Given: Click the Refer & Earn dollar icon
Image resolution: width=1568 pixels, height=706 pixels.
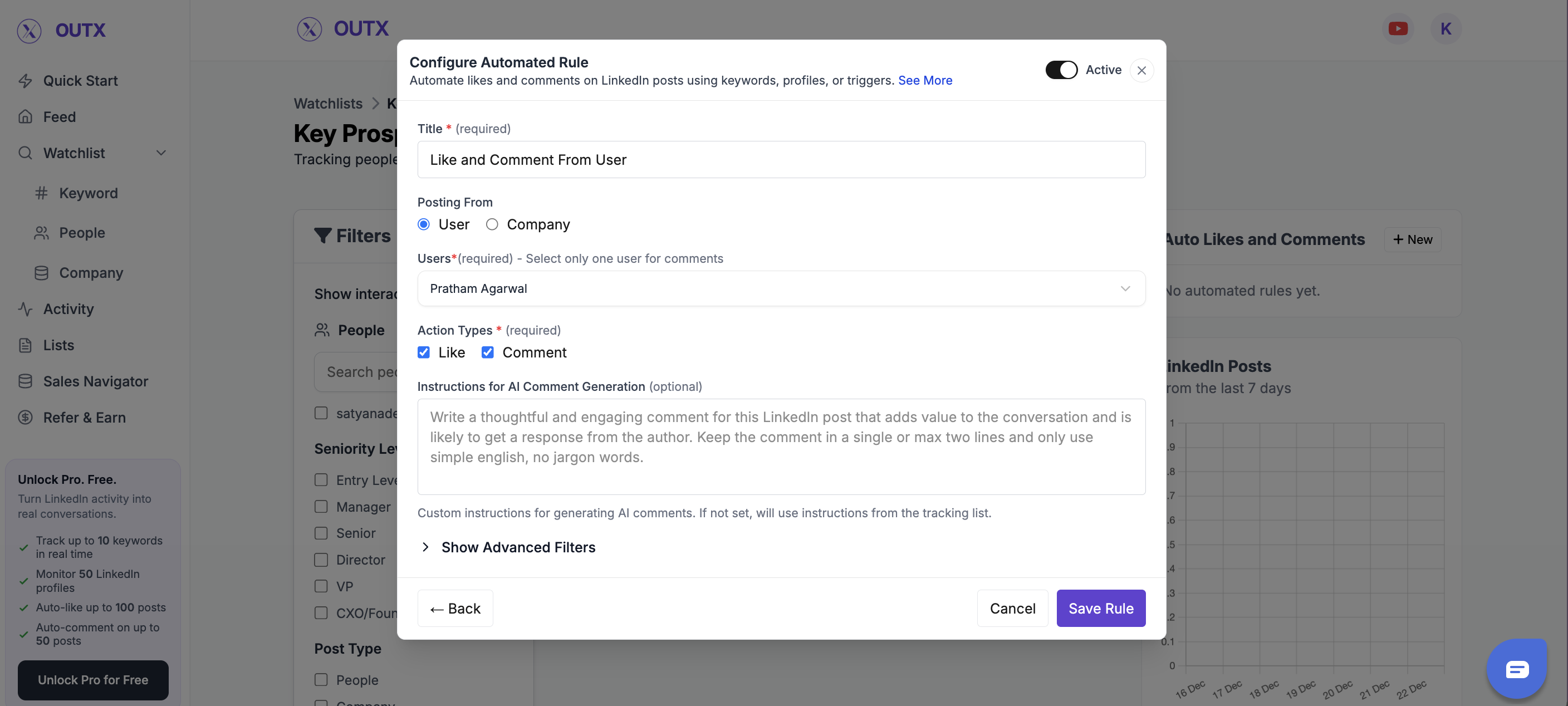Looking at the screenshot, I should [25, 418].
